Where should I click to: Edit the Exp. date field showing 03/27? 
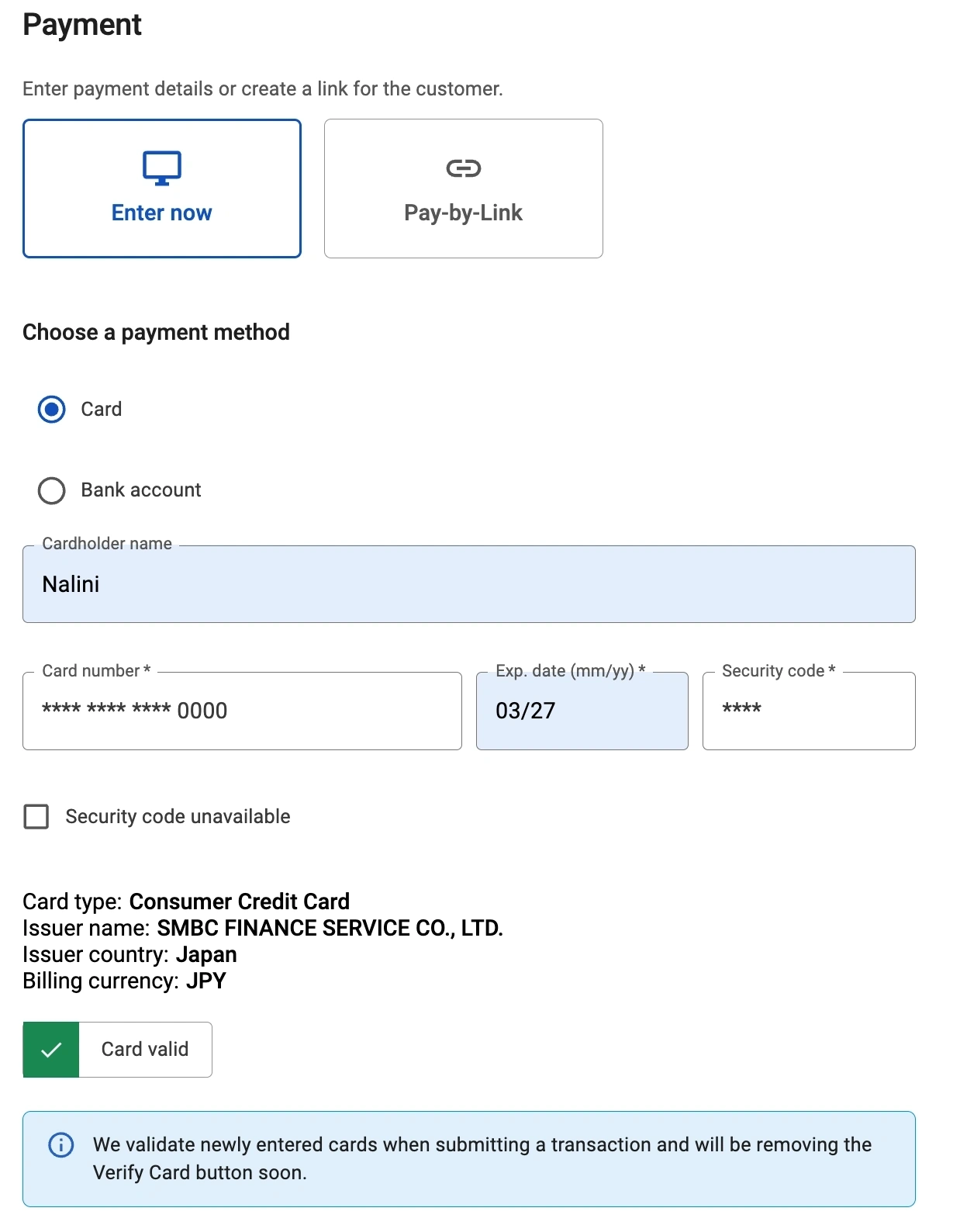point(582,711)
